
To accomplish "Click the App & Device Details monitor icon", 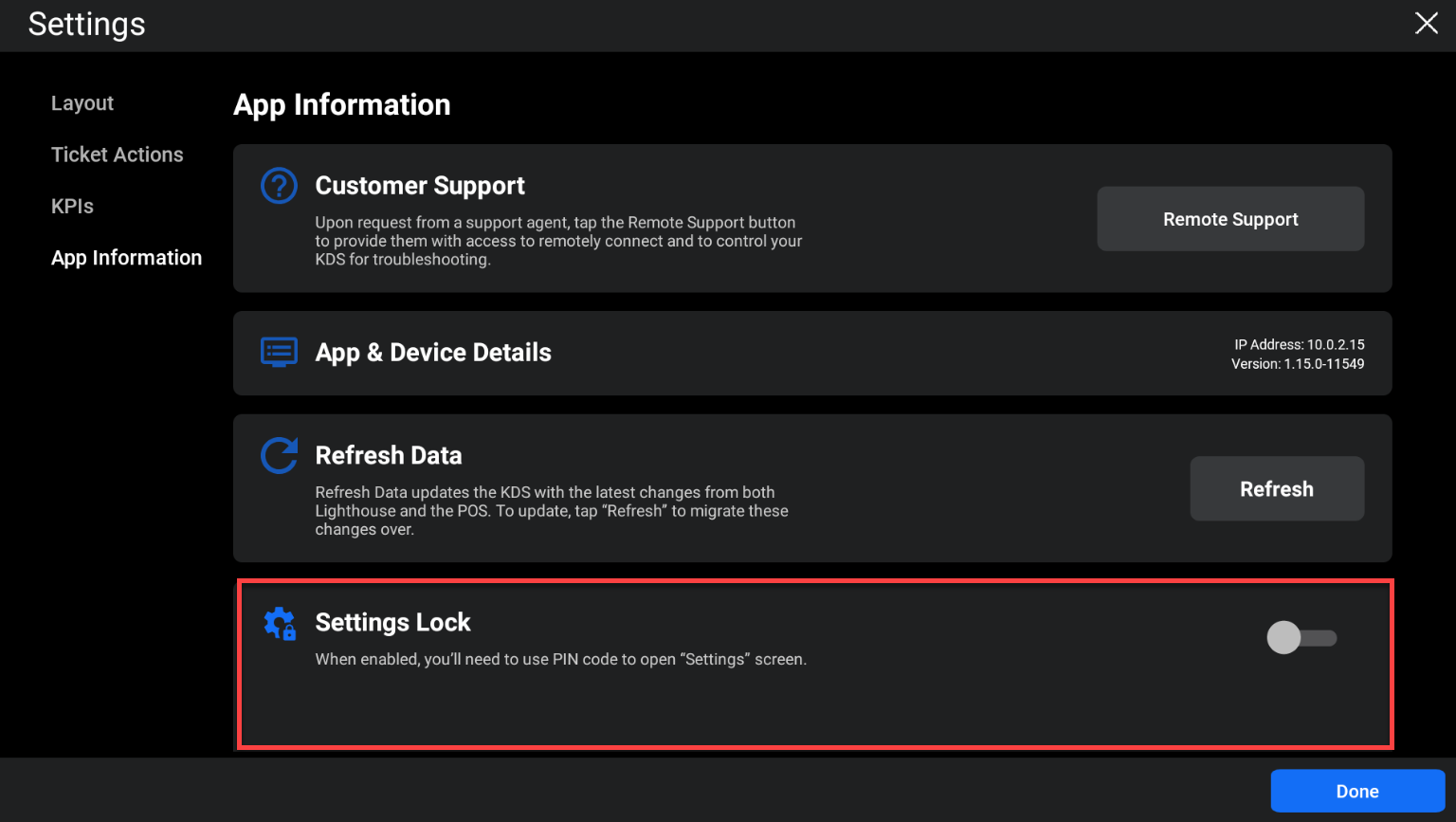I will (x=279, y=352).
